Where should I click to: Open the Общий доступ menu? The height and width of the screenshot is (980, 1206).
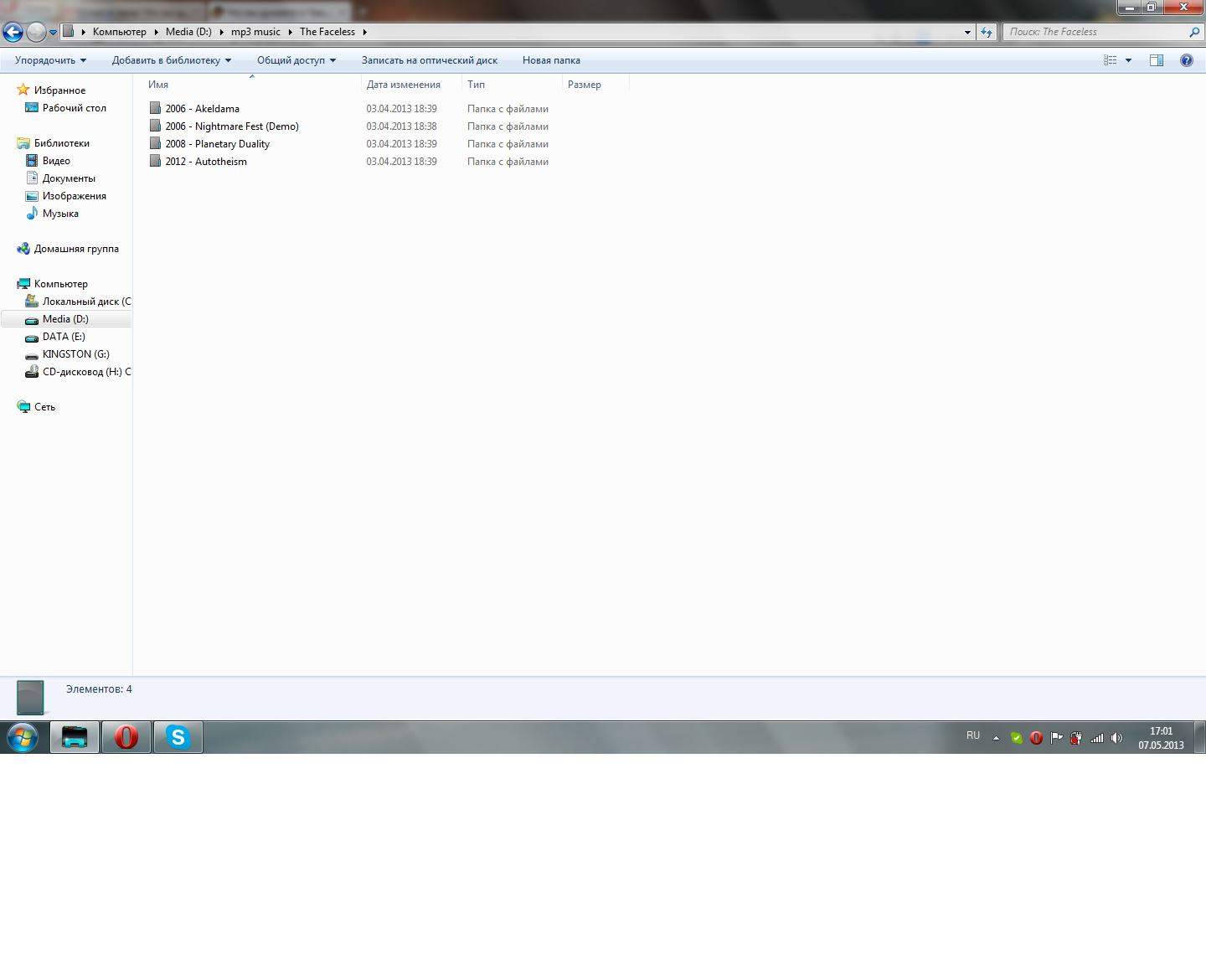[x=296, y=60]
